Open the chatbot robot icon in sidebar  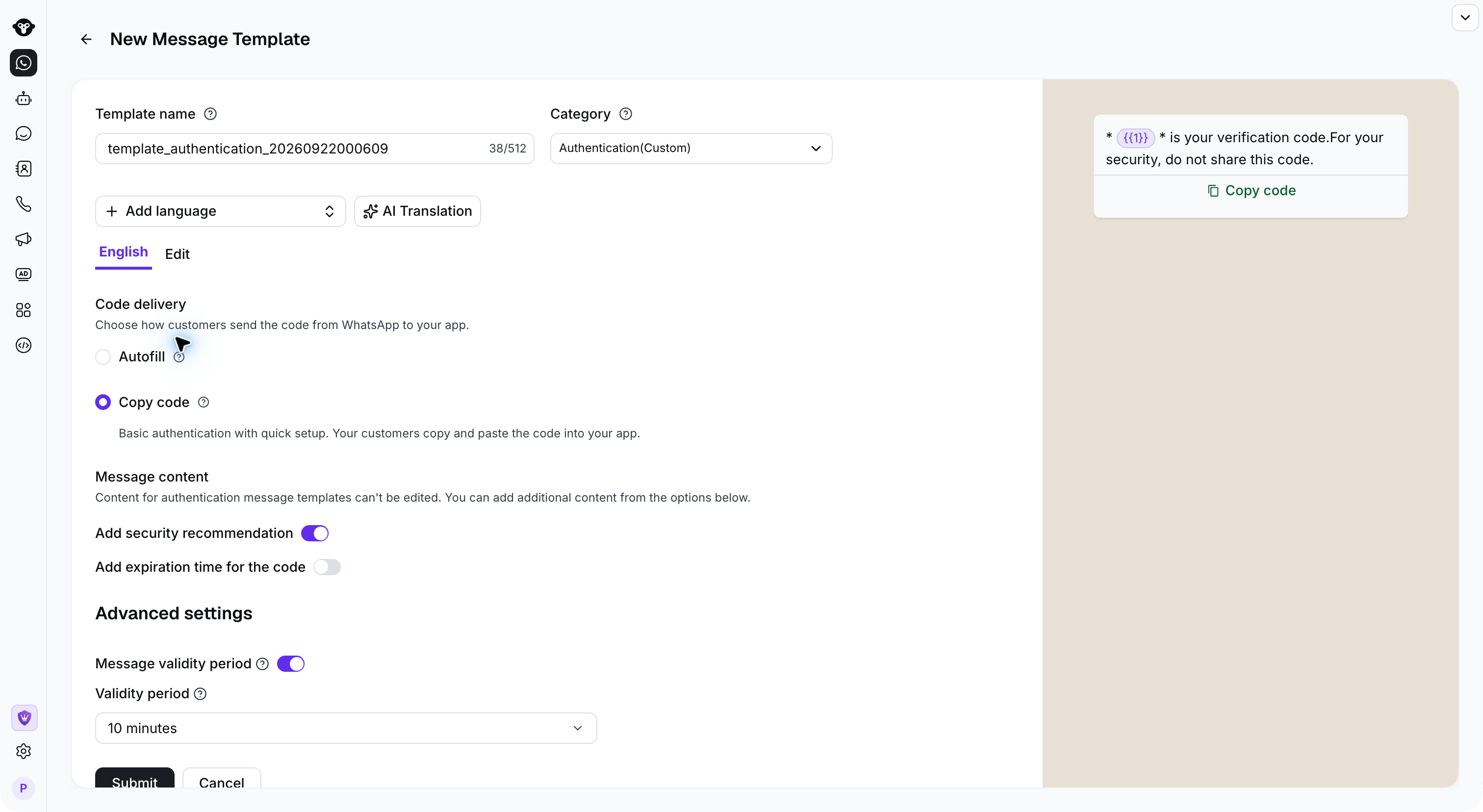[x=24, y=99]
